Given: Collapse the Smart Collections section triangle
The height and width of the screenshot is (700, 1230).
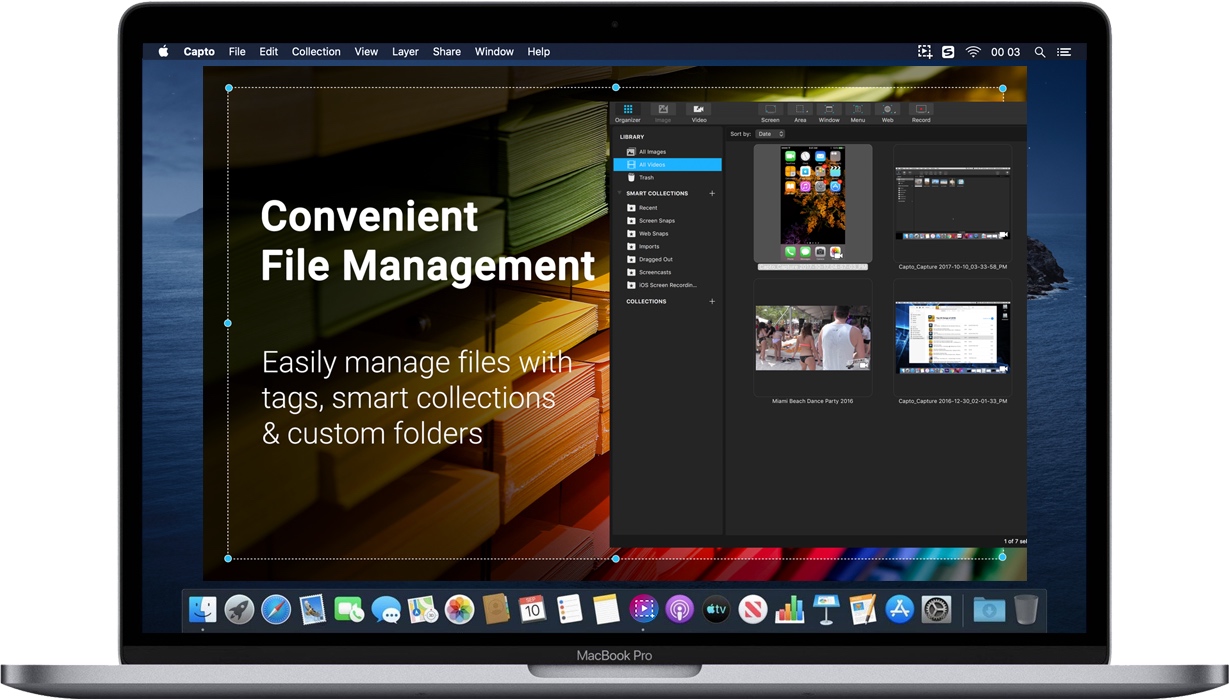Looking at the screenshot, I should click(x=620, y=193).
